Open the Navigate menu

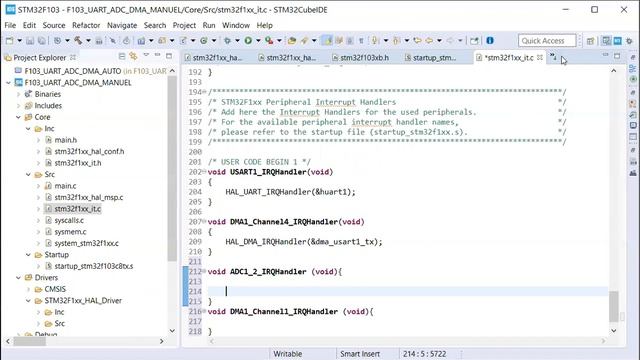122,25
